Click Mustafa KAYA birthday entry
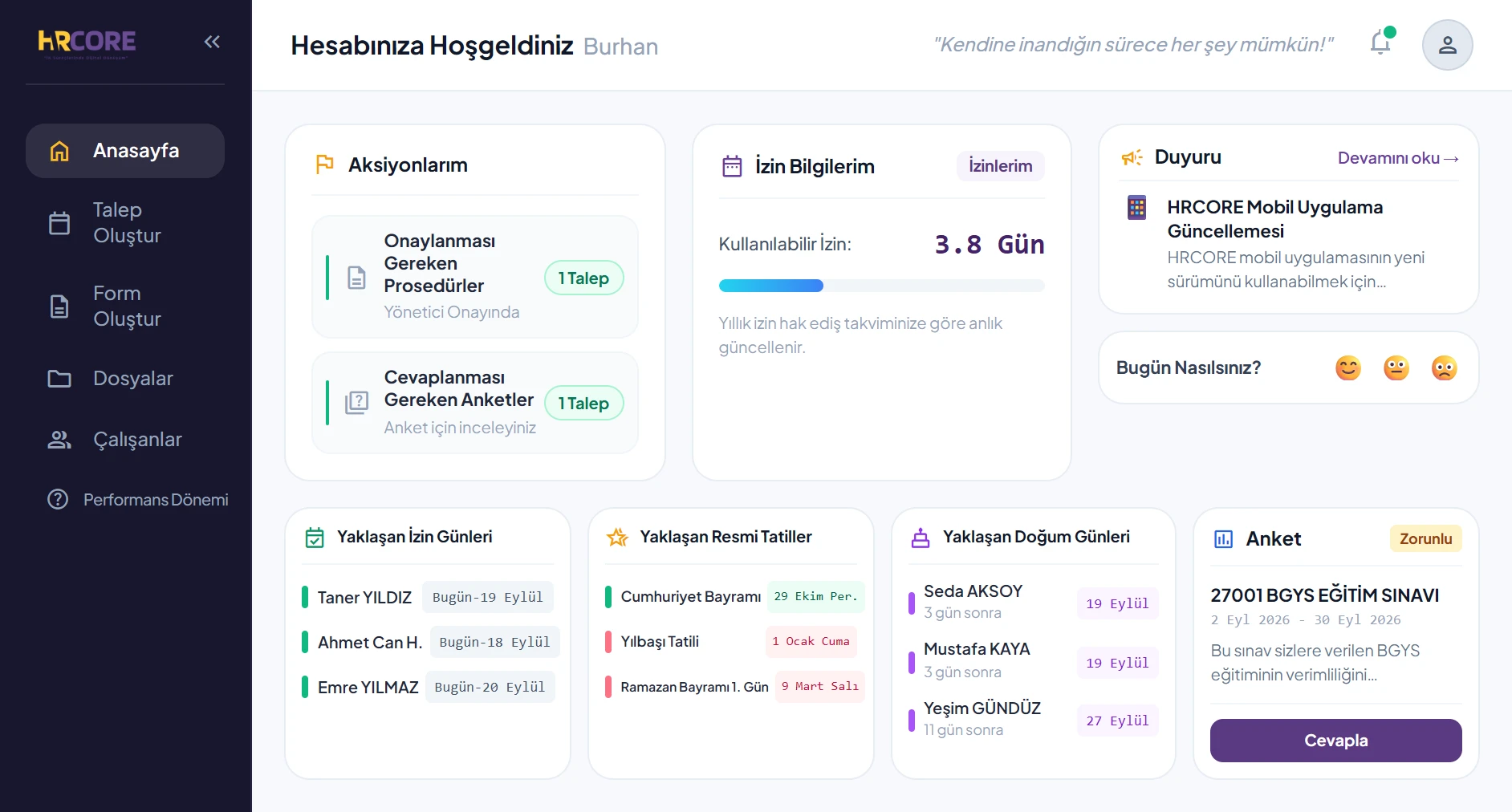This screenshot has height=812, width=1512. click(1033, 660)
